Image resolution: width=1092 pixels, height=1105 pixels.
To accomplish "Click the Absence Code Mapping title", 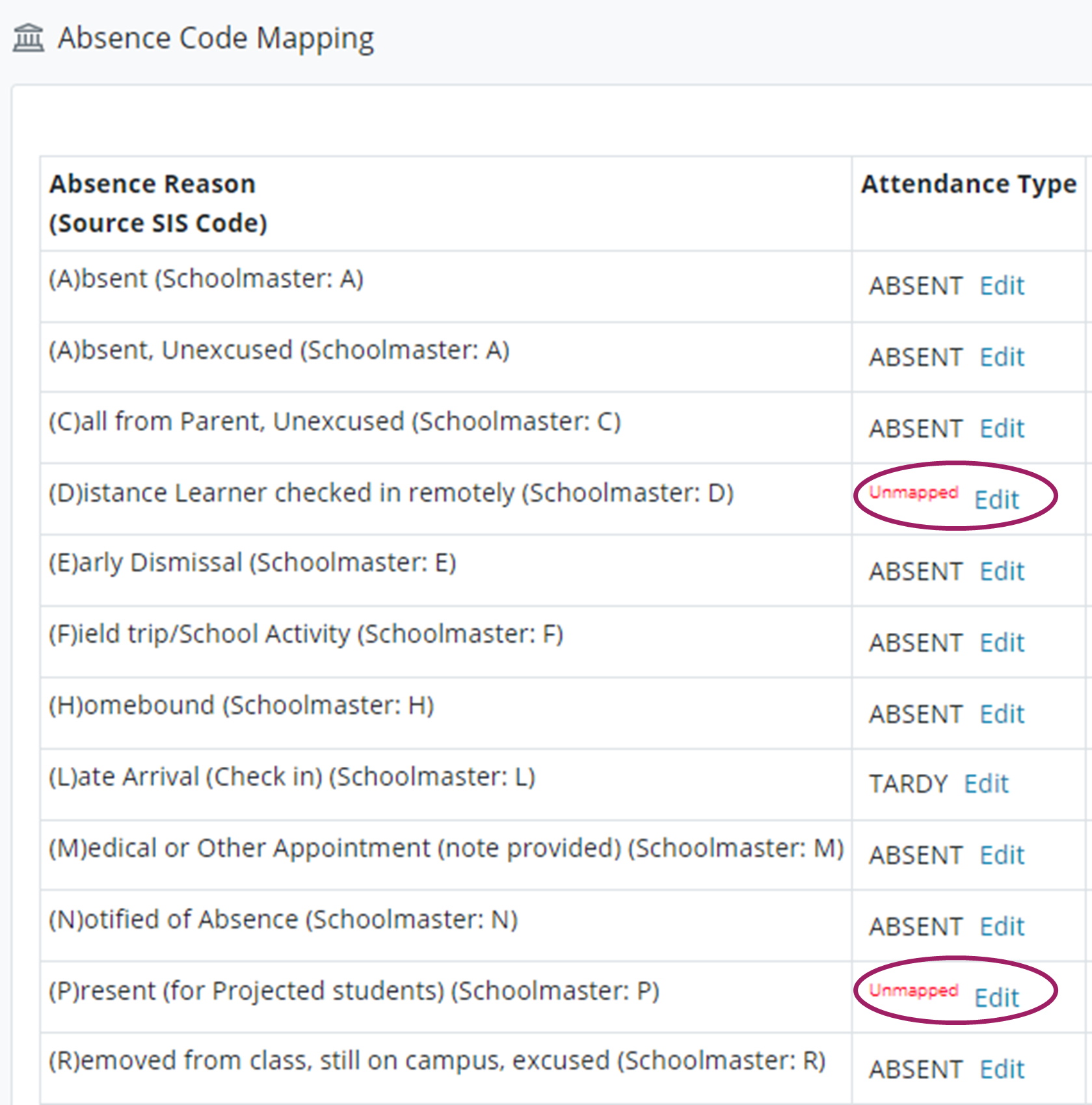I will 215,38.
